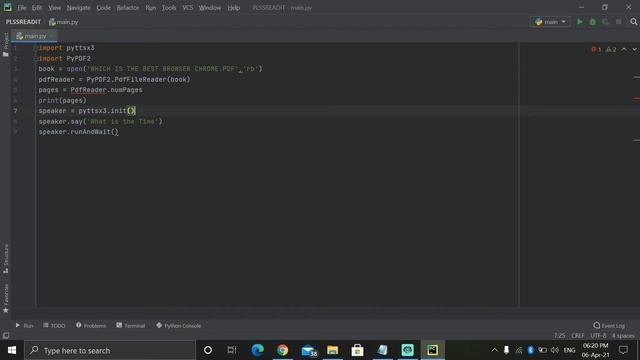Click the ENG language indicator
640x360 pixels.
(569, 350)
